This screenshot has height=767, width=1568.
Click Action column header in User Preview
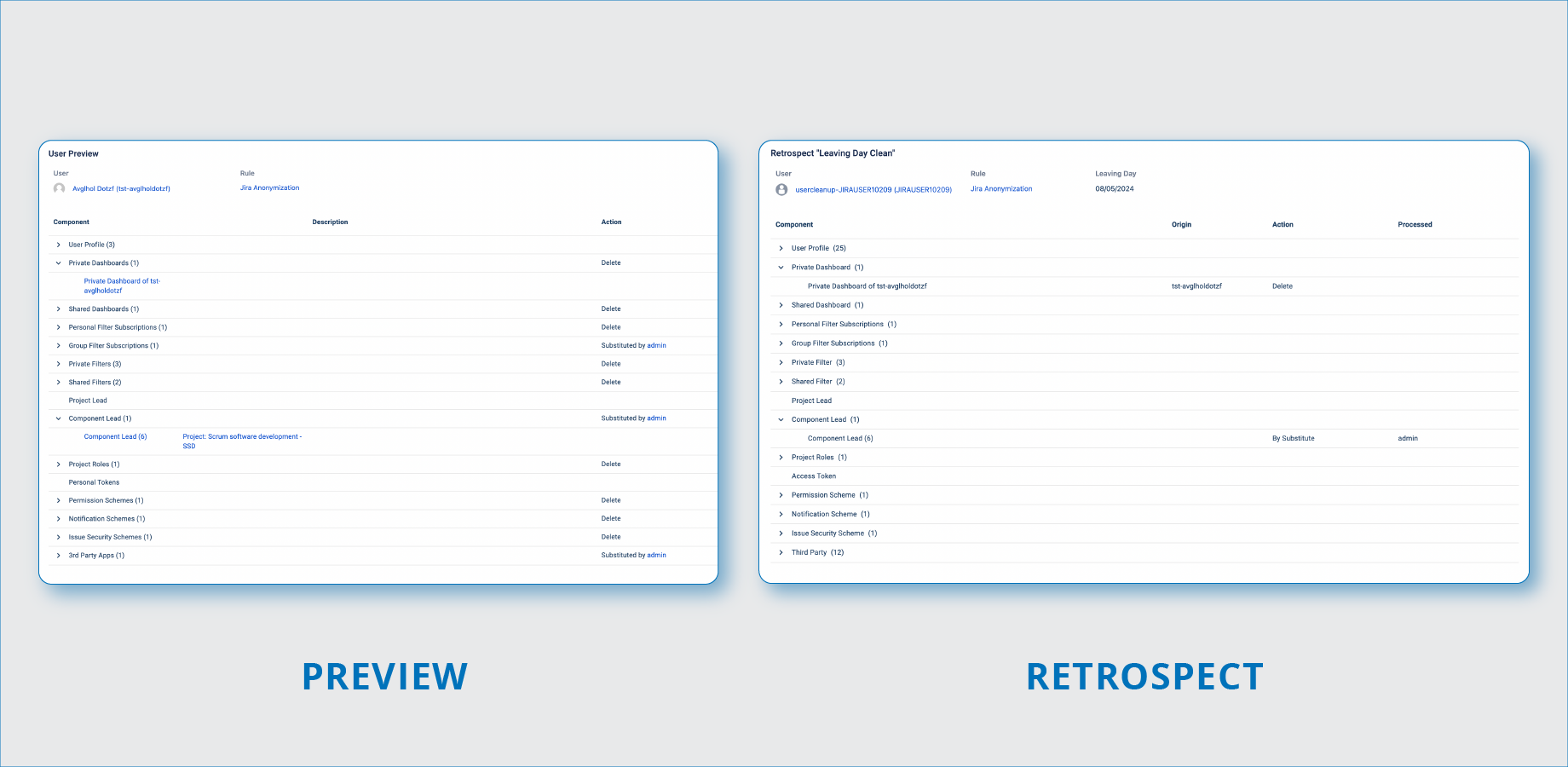(611, 222)
